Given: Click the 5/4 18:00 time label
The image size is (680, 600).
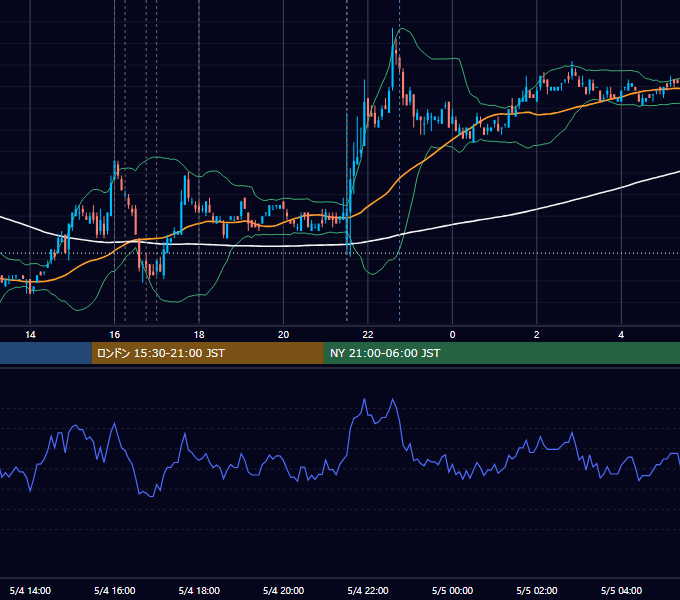Looking at the screenshot, I should (199, 590).
